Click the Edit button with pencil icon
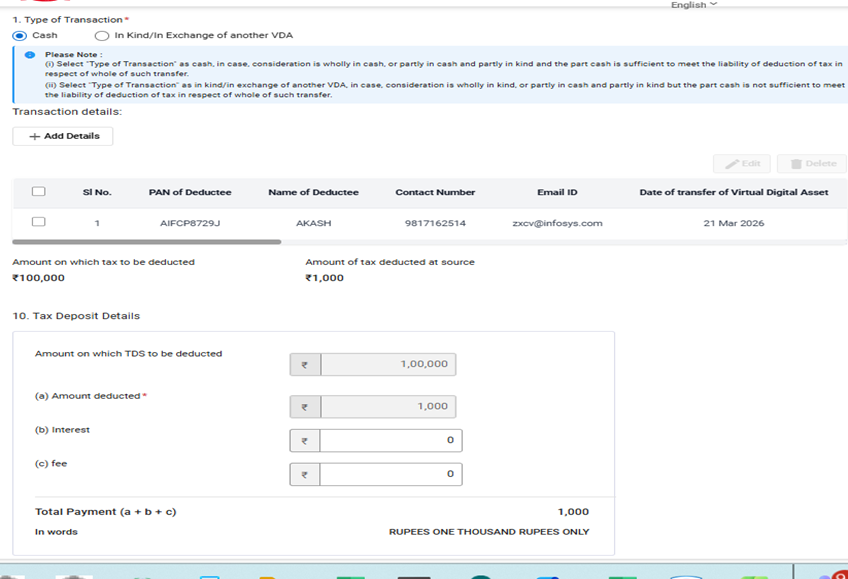848x579 pixels. 742,163
